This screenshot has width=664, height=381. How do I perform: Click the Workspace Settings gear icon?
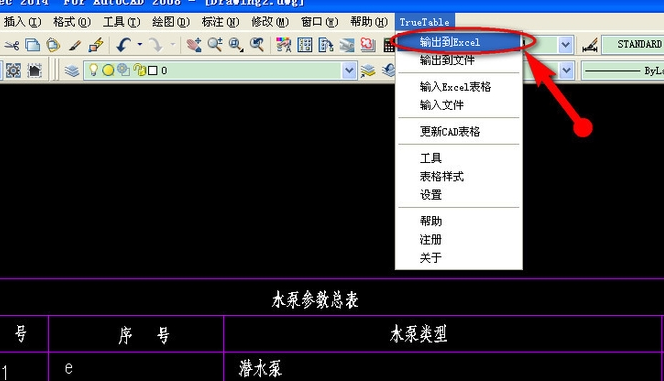coord(13,70)
